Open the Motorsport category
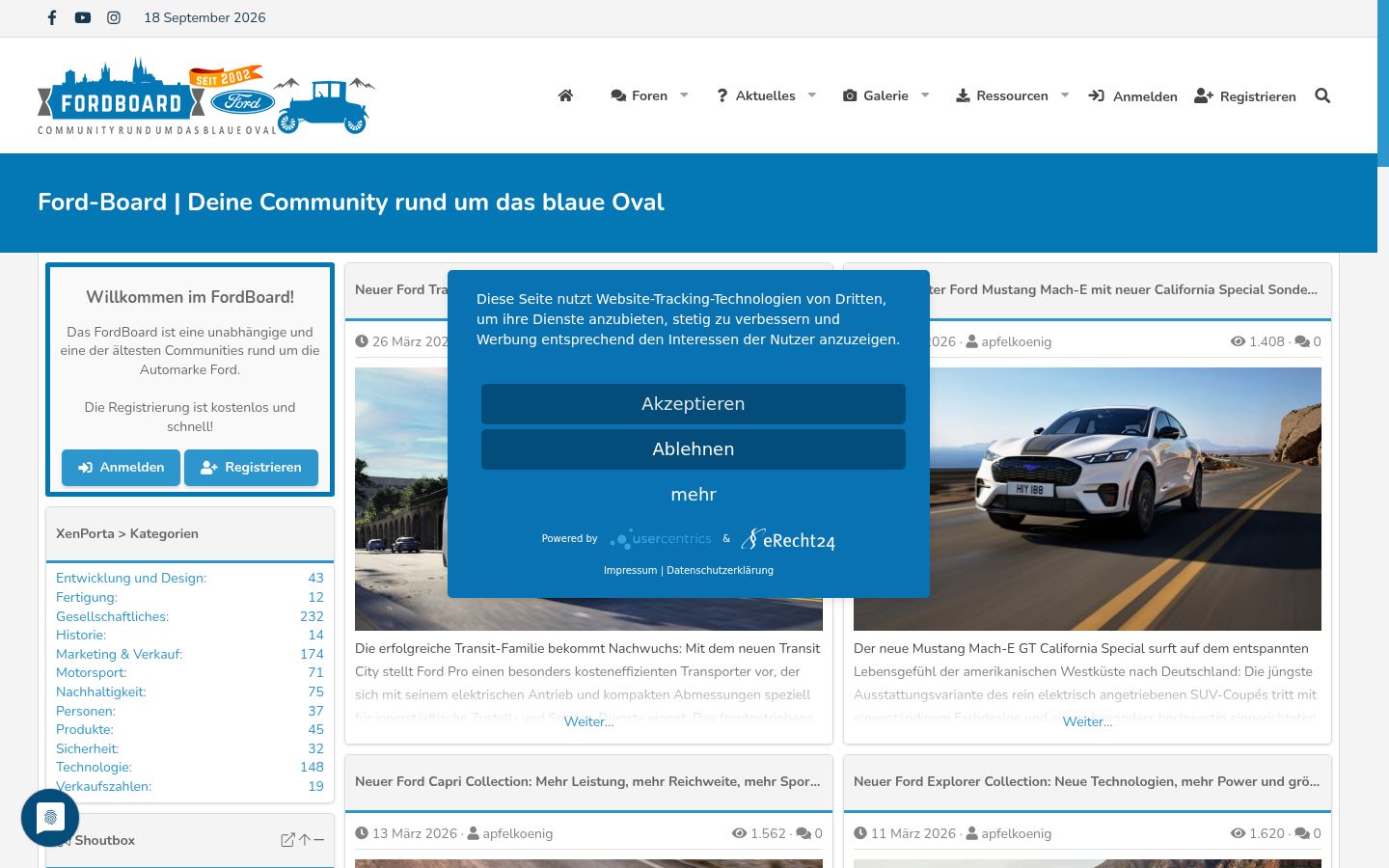 coord(91,672)
